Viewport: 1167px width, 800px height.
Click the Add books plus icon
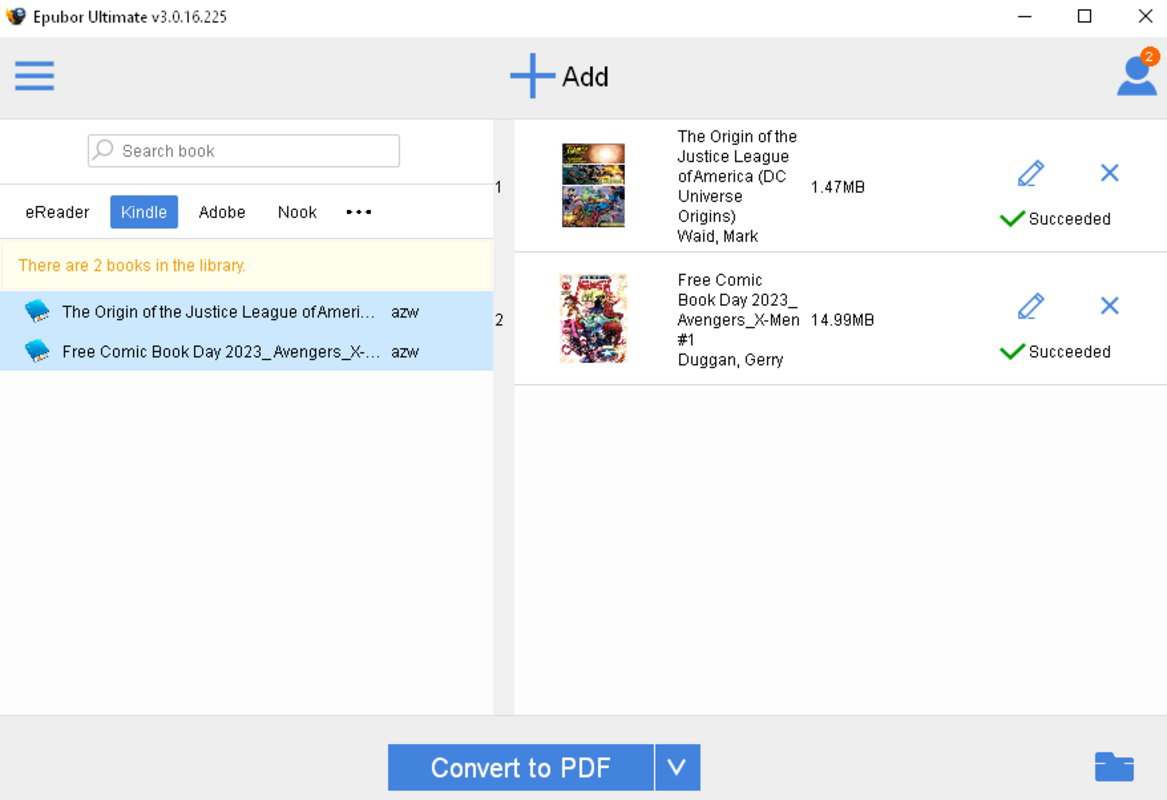pyautogui.click(x=532, y=75)
